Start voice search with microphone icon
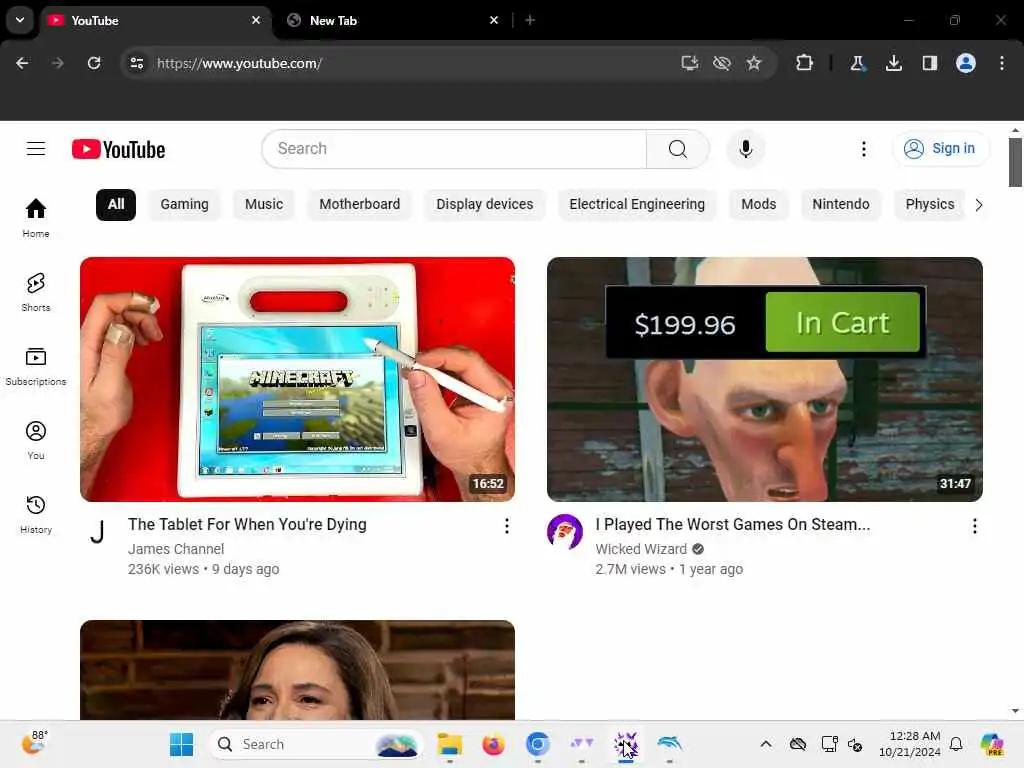1024x768 pixels. (x=745, y=149)
